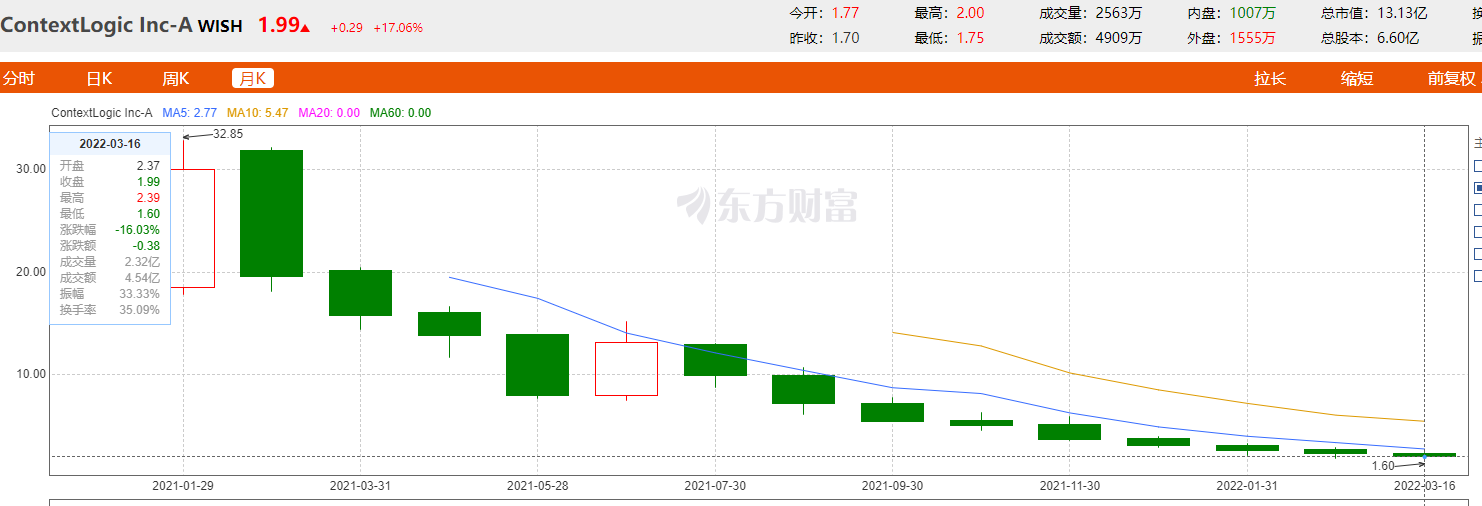The width and height of the screenshot is (1482, 506).
Task: Click the 2021-05-28 x-axis date
Action: (537, 486)
